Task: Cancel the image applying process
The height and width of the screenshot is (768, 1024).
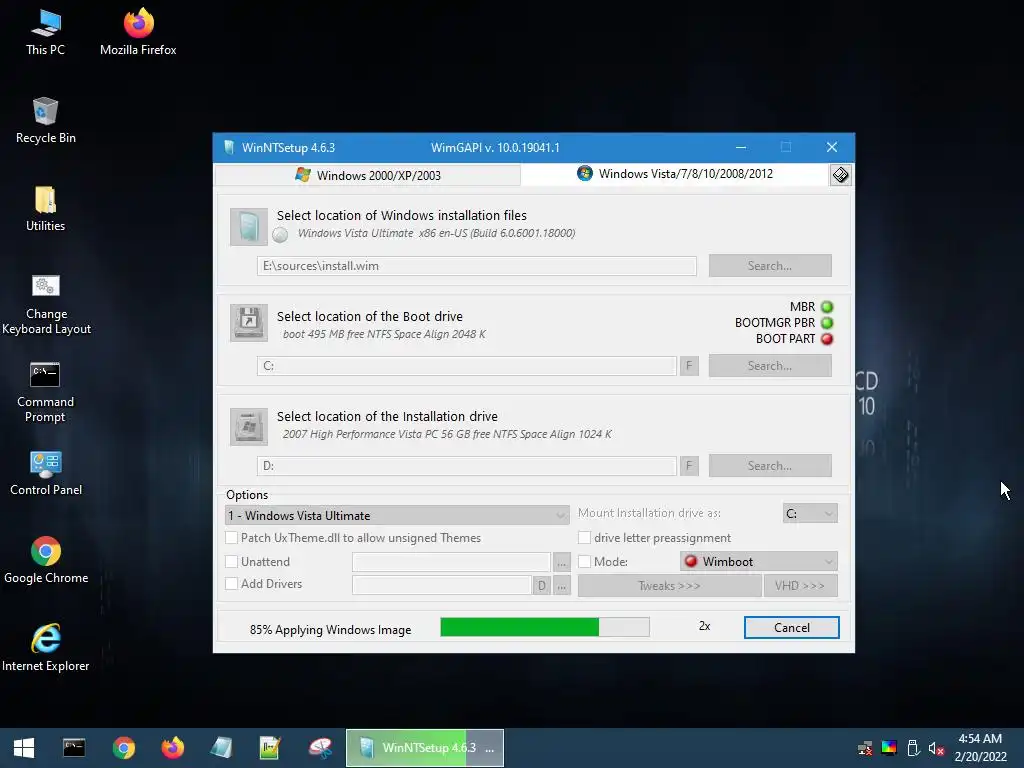Action: [792, 628]
